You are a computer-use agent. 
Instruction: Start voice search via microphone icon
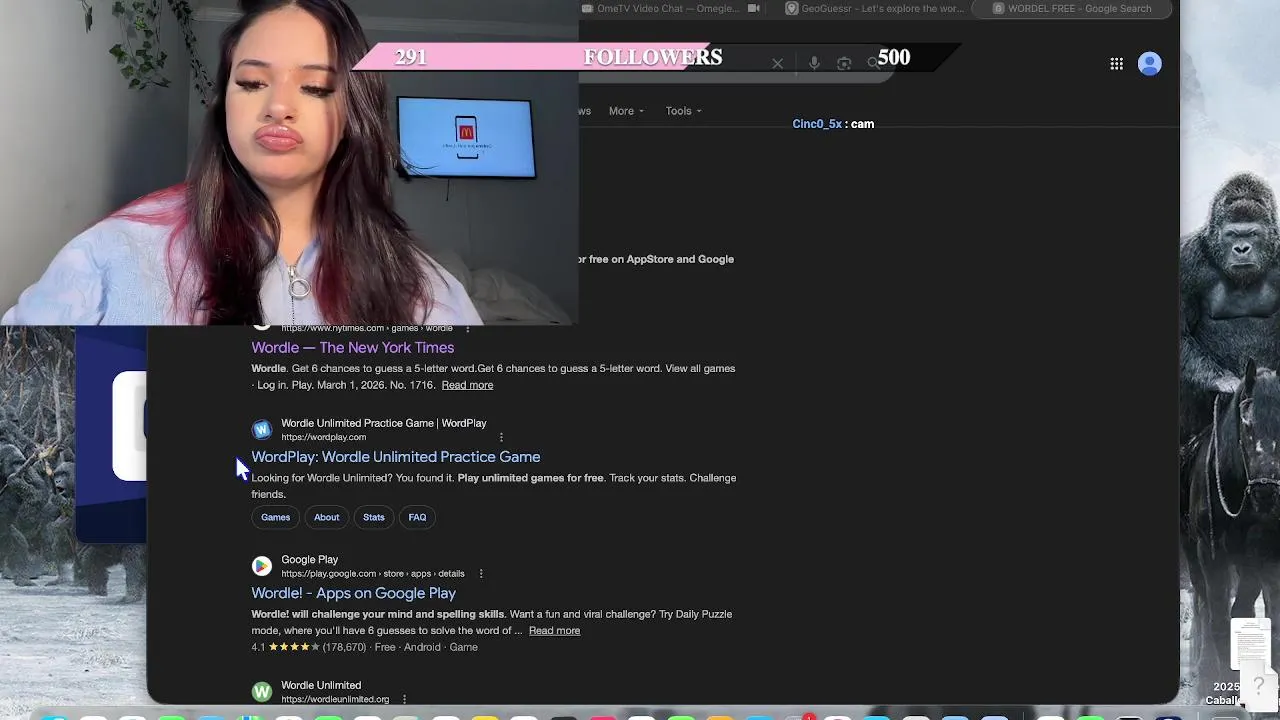(x=814, y=64)
